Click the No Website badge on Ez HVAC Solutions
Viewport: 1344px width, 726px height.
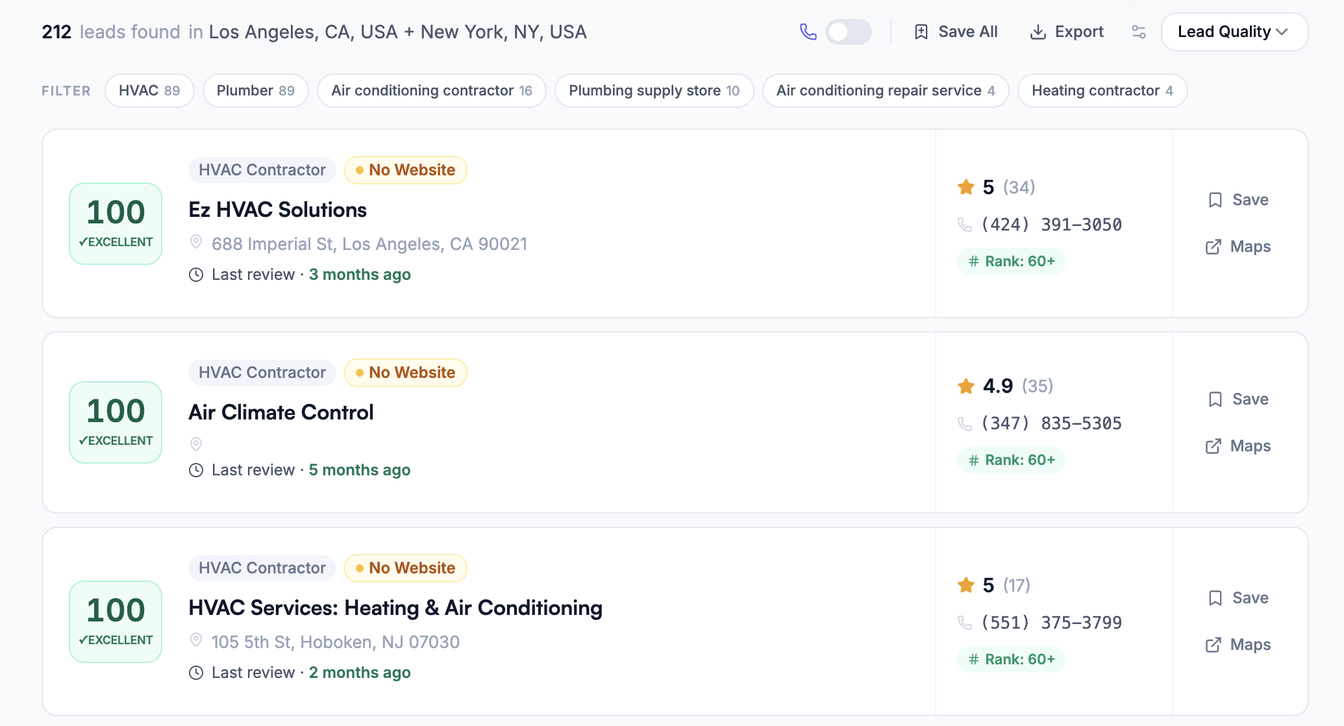(x=406, y=170)
